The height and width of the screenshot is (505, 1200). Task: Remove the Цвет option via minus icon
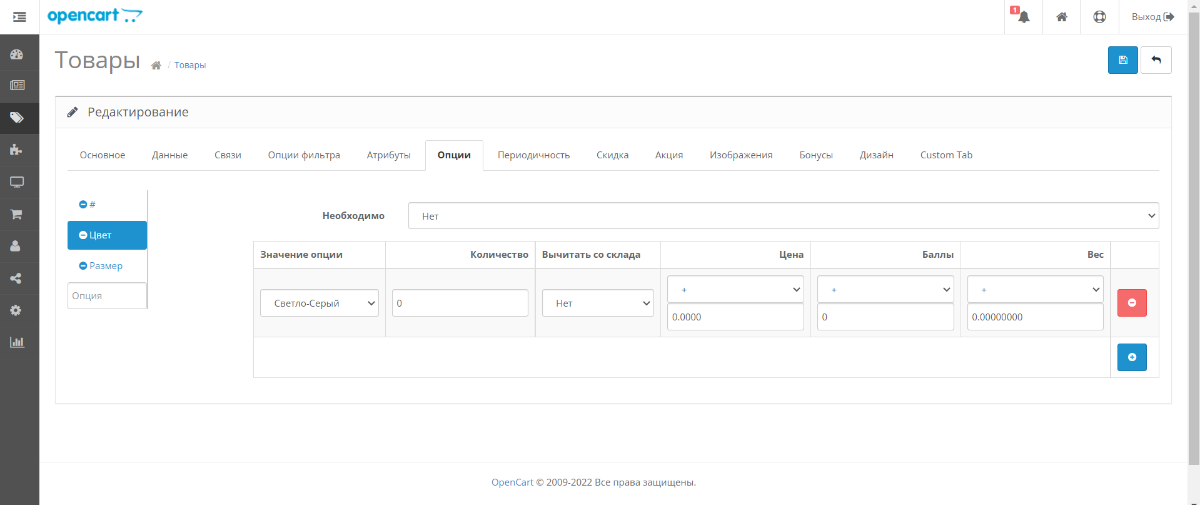(83, 235)
